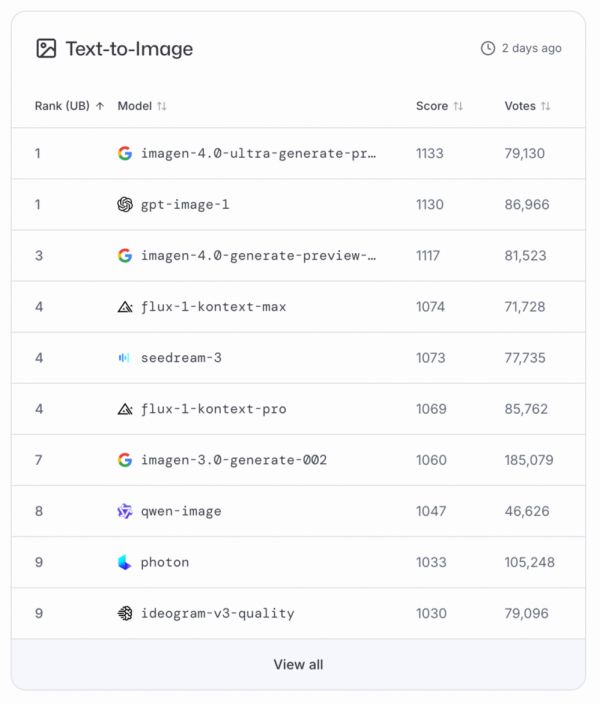Sort the leaderboard by Score
Viewport: 600px width, 703px height.
pyautogui.click(x=458, y=106)
